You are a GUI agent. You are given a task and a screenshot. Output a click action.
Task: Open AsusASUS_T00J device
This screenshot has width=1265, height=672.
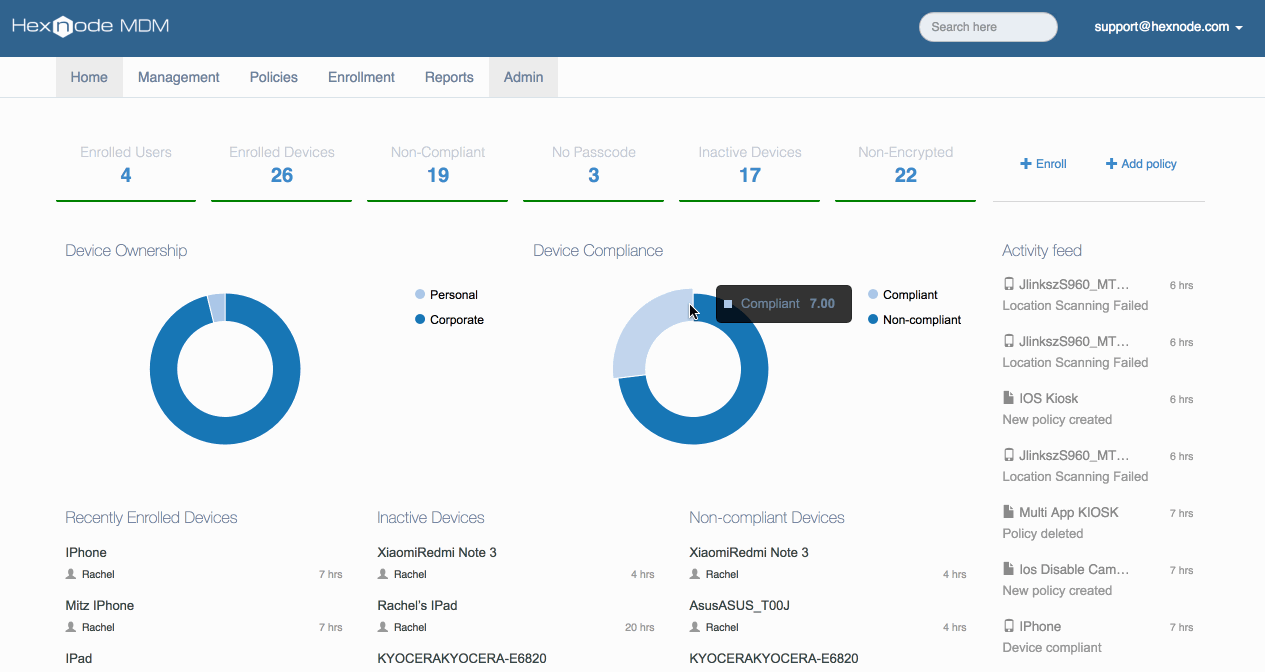tap(739, 605)
